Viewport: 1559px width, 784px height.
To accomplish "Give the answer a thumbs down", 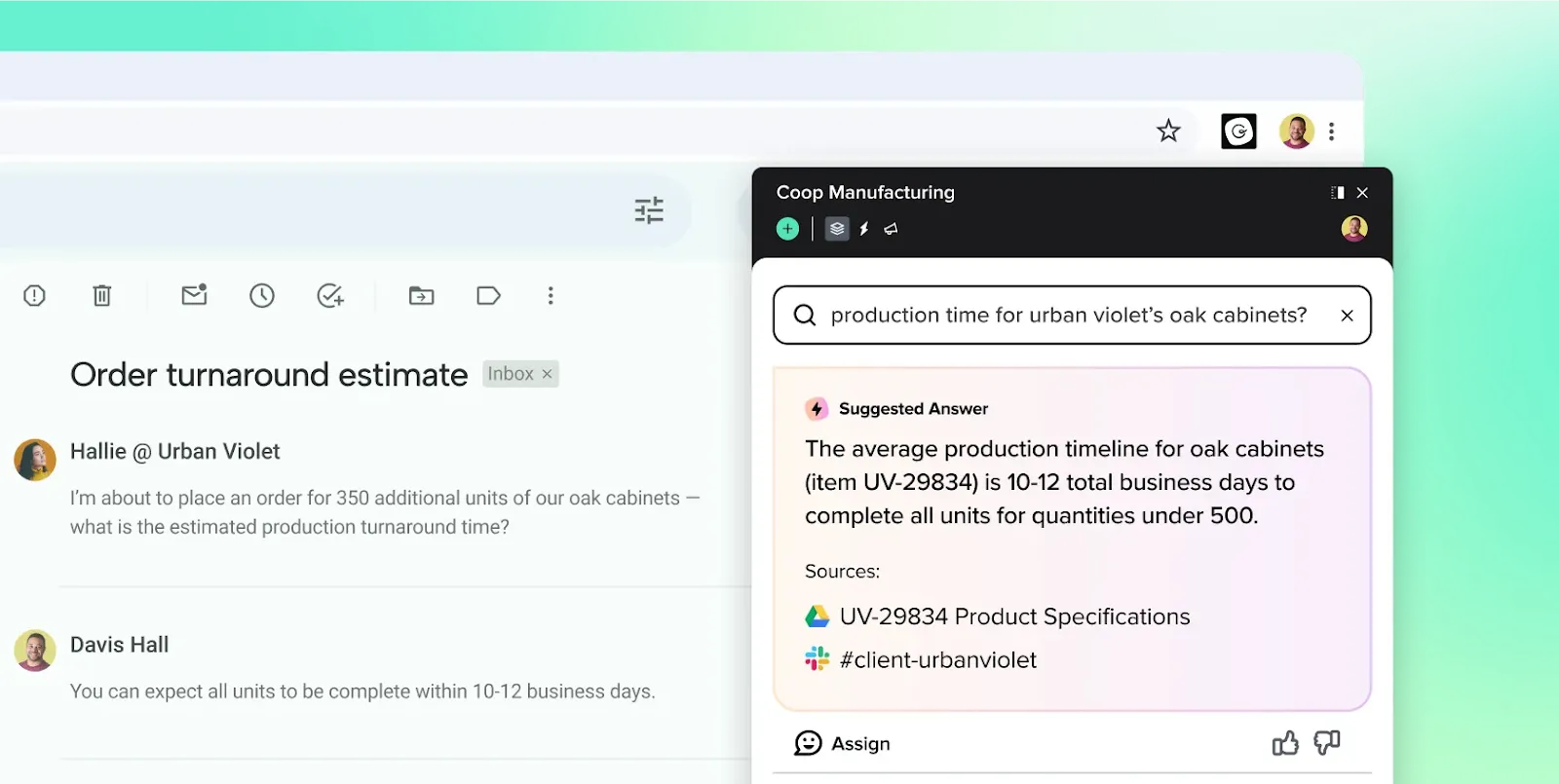I will coord(1327,743).
